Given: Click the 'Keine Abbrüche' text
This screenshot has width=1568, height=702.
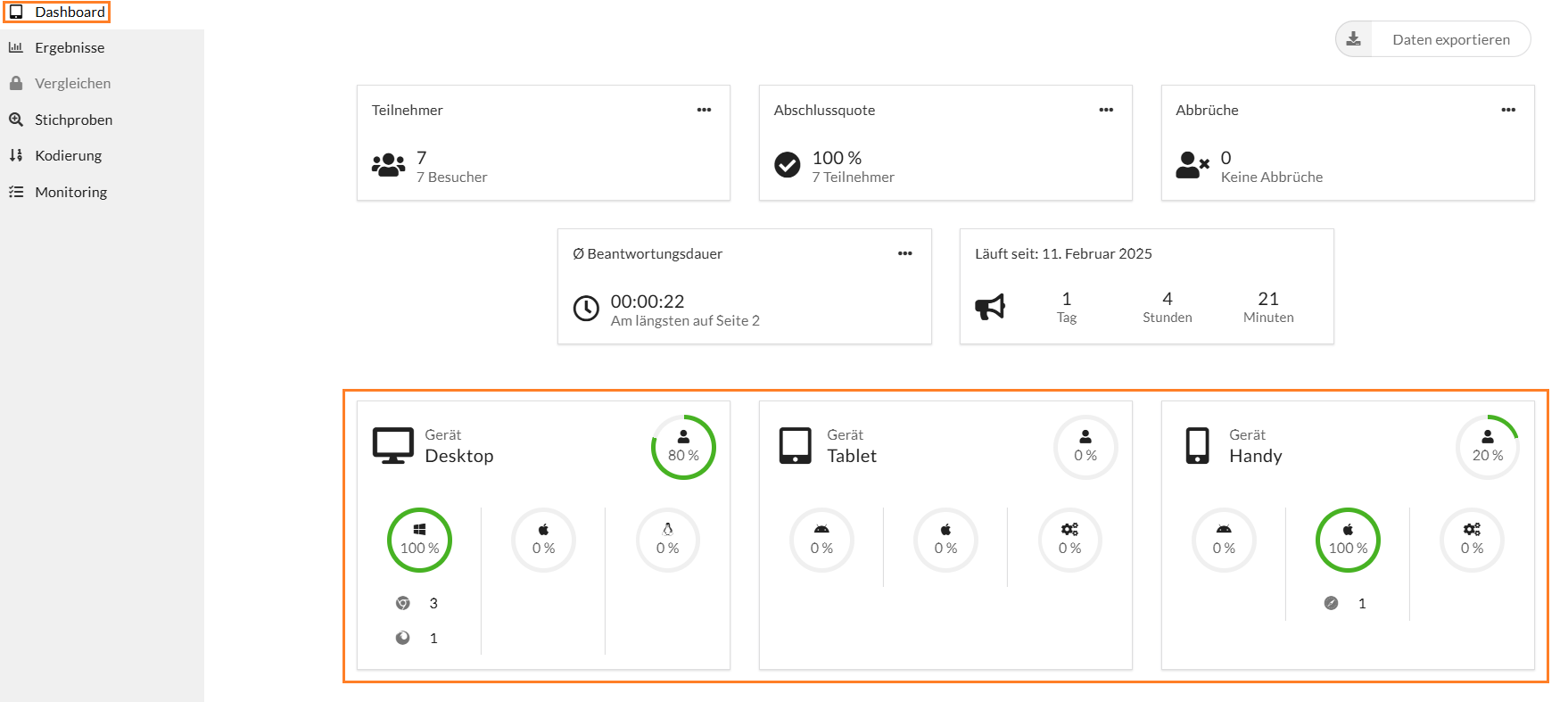Looking at the screenshot, I should pyautogui.click(x=1272, y=178).
